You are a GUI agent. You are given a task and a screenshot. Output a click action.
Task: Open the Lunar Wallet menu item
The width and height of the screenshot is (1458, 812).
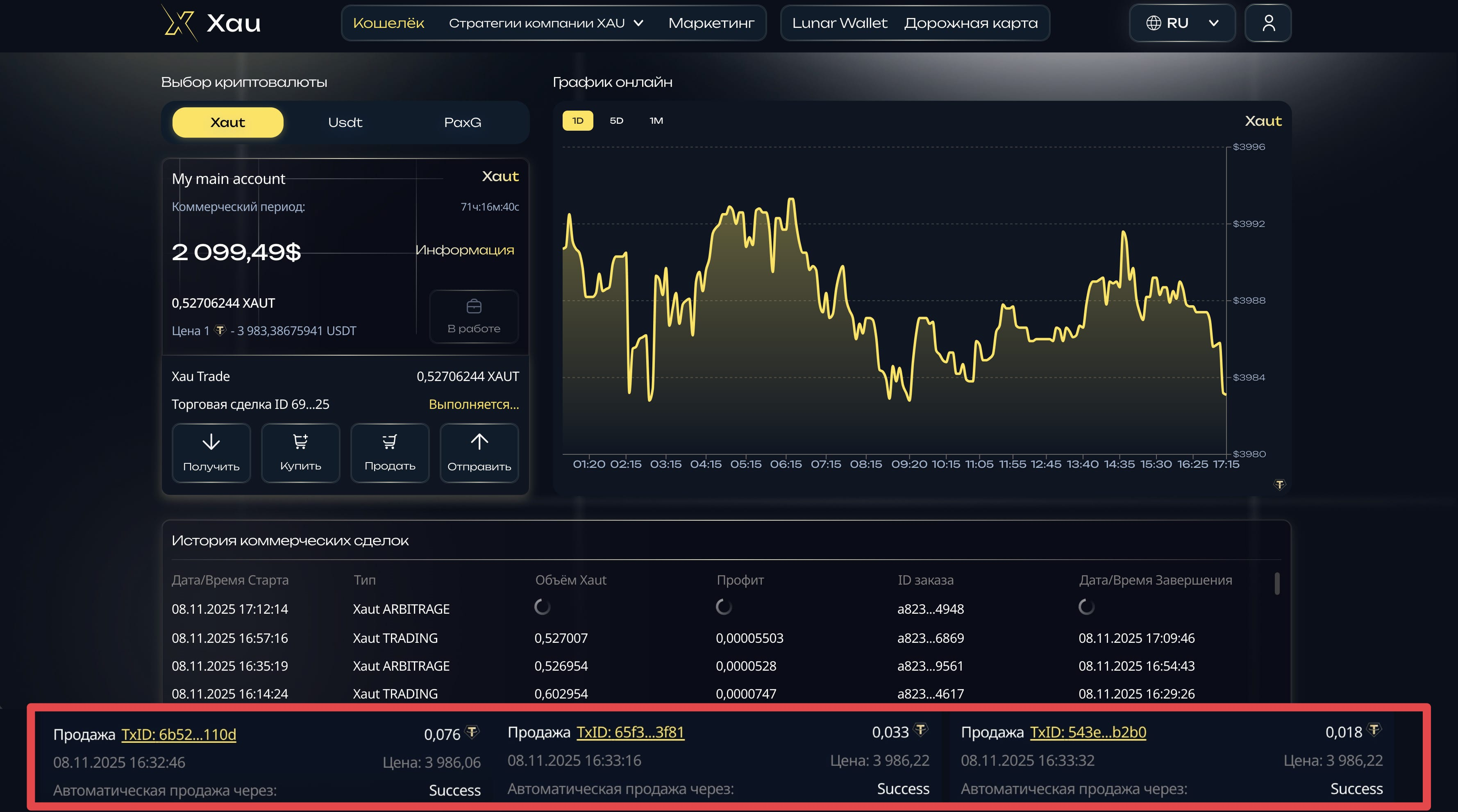click(x=839, y=23)
